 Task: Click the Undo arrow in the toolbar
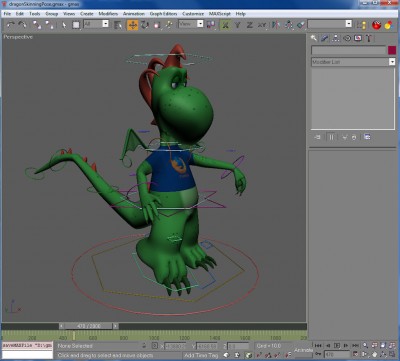11,25
